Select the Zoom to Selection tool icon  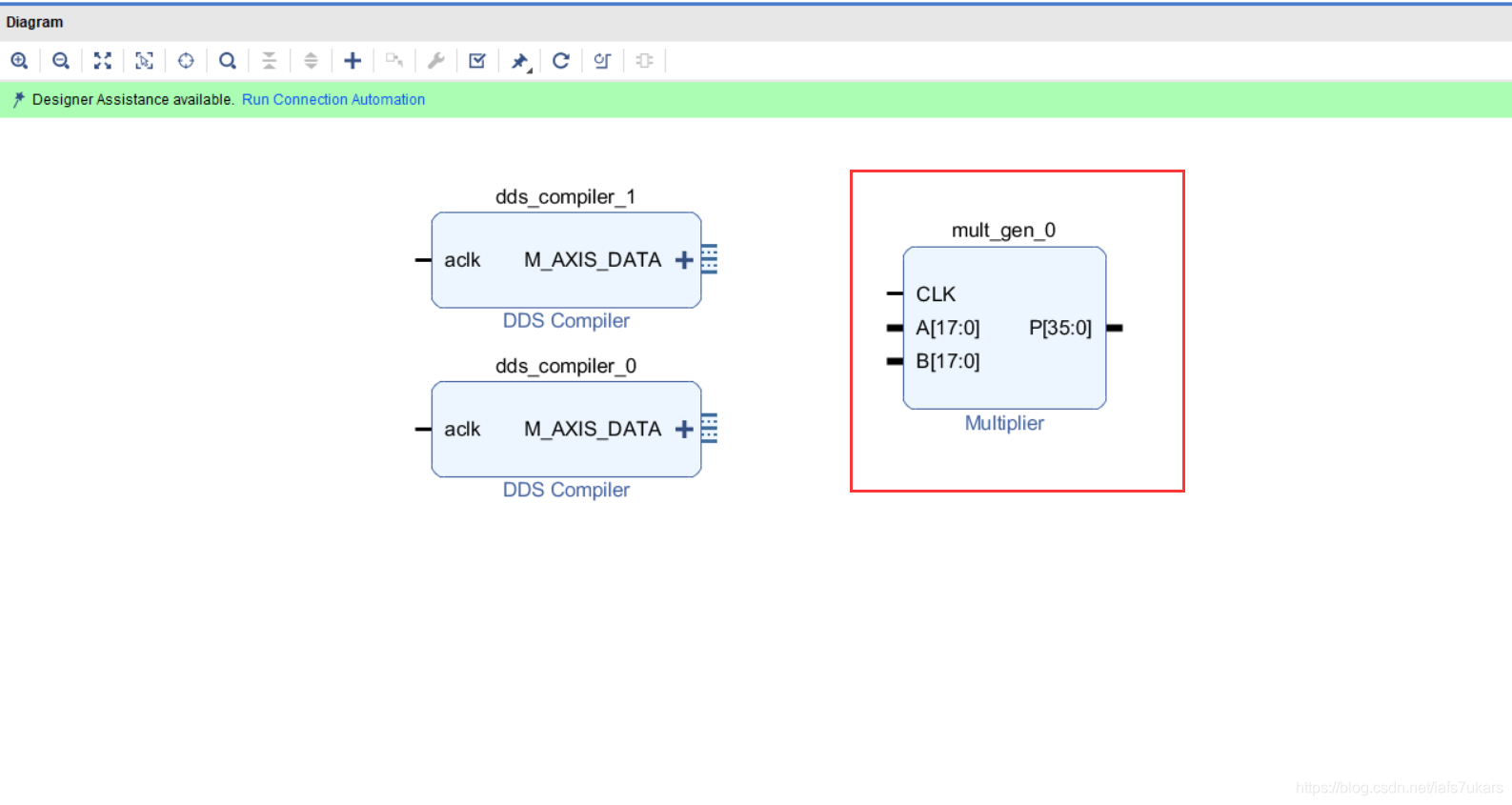tap(144, 61)
